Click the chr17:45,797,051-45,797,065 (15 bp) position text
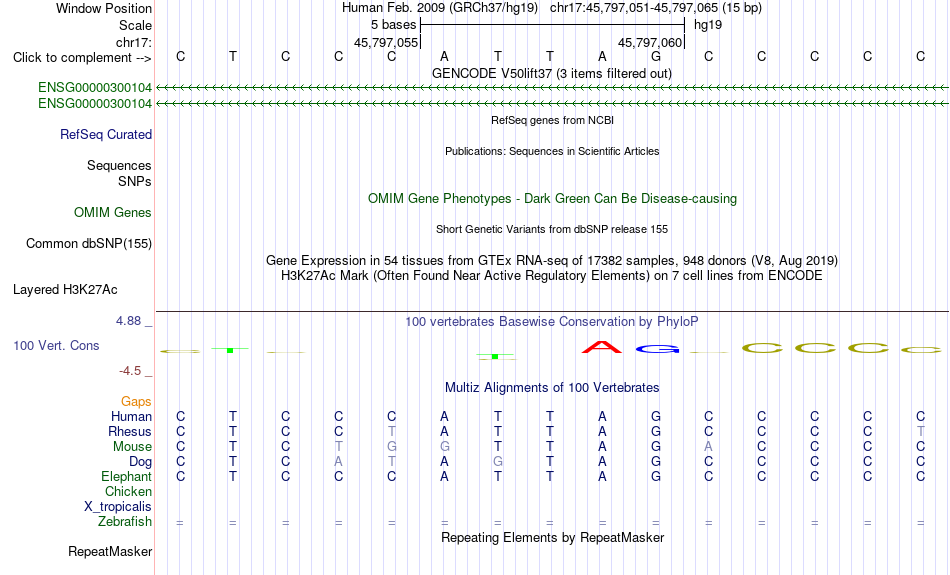This screenshot has width=950, height=575. tap(656, 8)
